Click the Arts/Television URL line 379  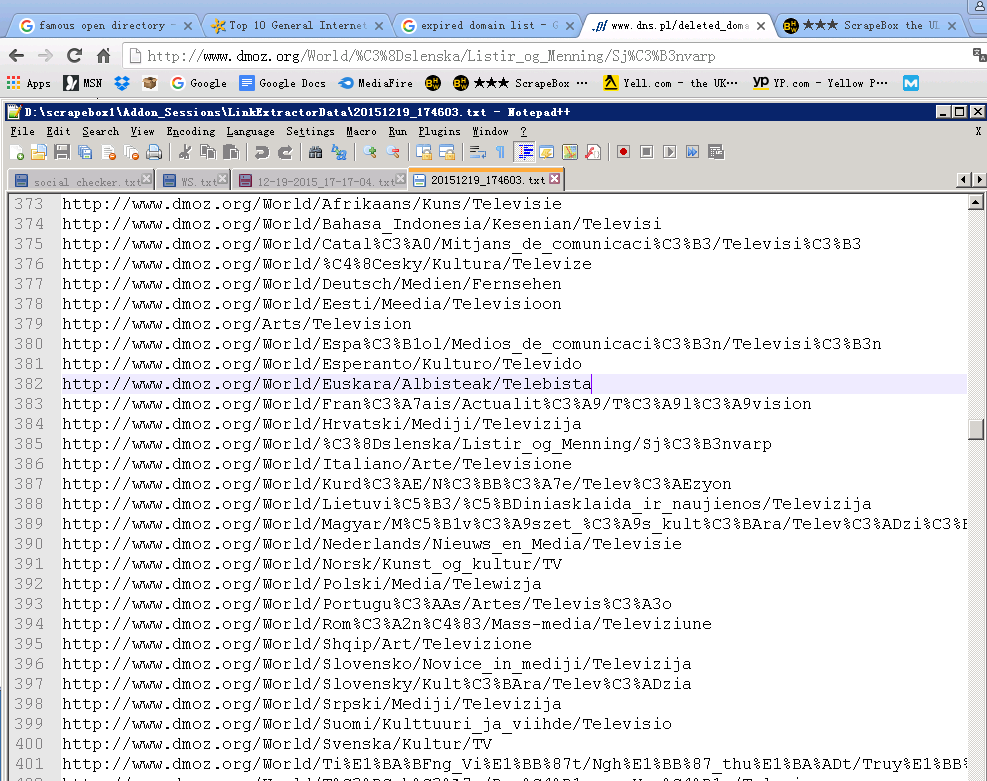[x=237, y=324]
